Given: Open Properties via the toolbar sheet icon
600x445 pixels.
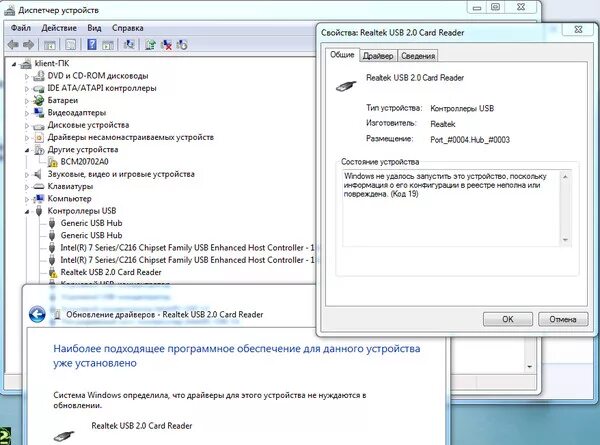Looking at the screenshot, I should tap(71, 45).
